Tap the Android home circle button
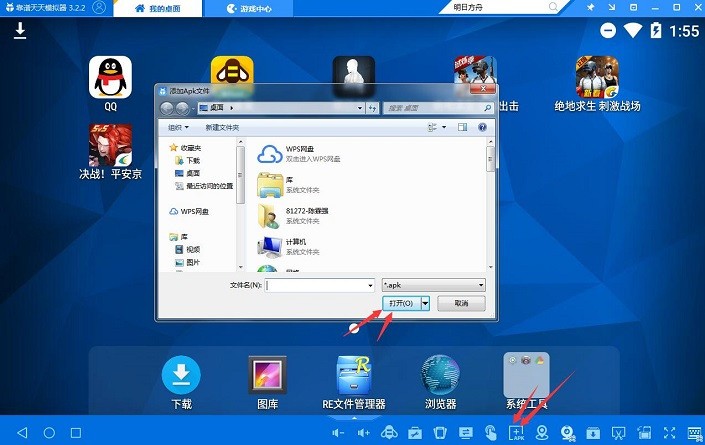705x445 pixels. click(x=49, y=432)
